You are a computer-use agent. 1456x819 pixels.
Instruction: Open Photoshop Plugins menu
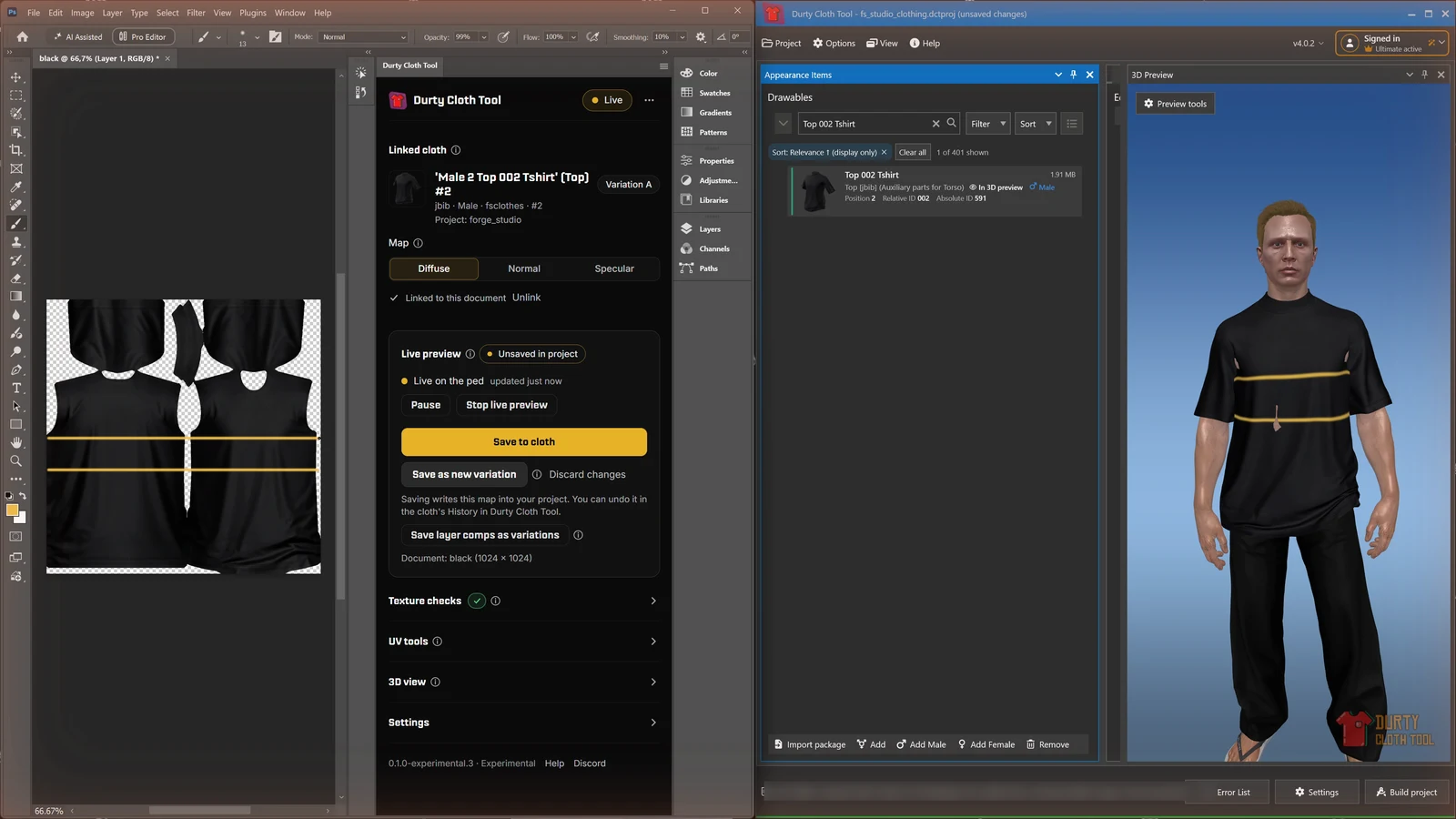tap(253, 13)
